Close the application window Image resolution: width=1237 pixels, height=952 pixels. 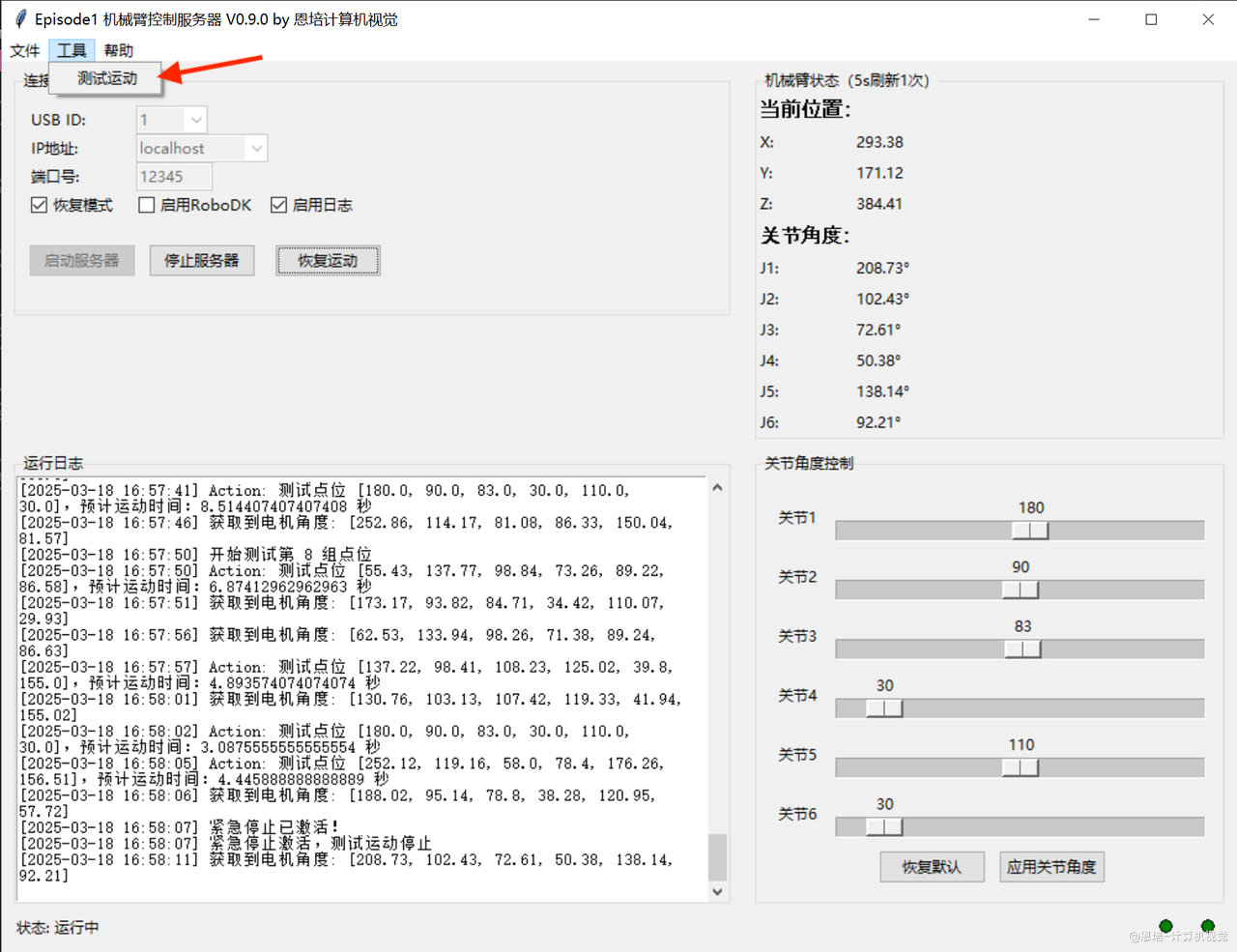(x=1208, y=19)
